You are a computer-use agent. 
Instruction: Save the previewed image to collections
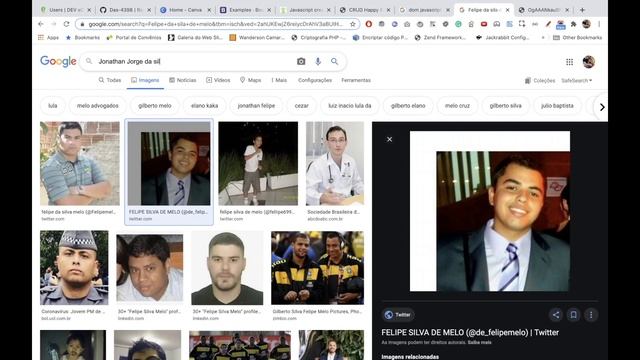click(x=573, y=315)
